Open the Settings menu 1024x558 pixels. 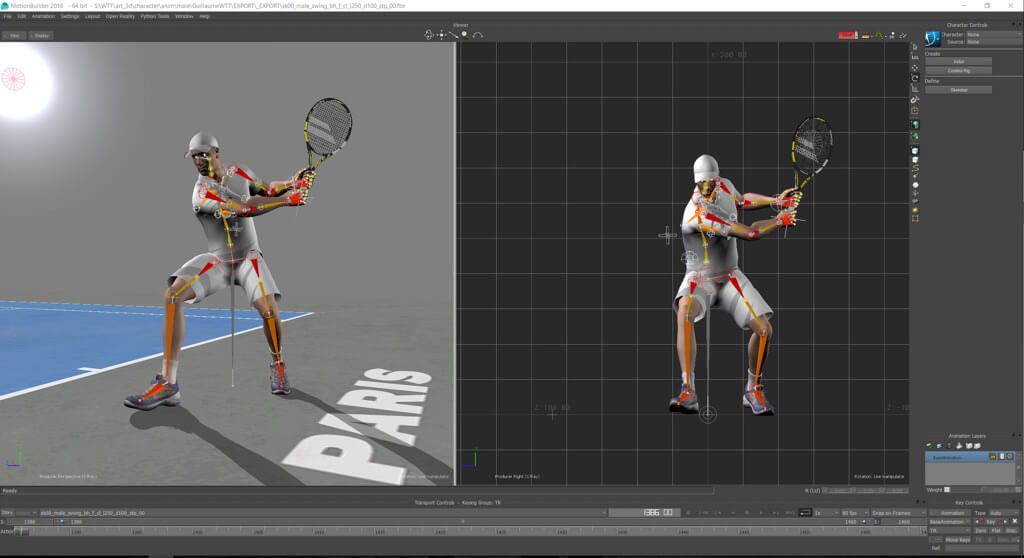[70, 16]
